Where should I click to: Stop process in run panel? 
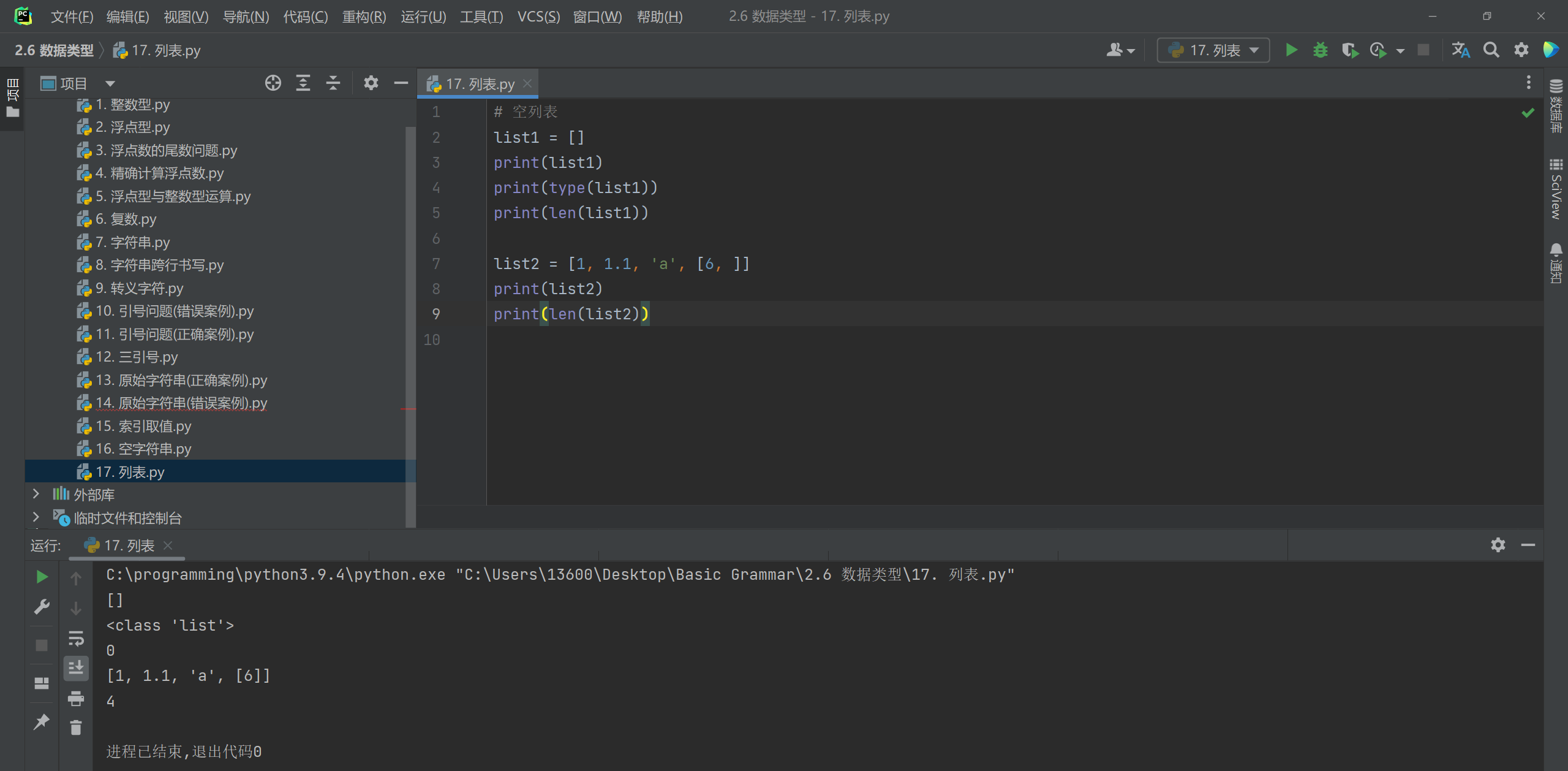pyautogui.click(x=42, y=645)
